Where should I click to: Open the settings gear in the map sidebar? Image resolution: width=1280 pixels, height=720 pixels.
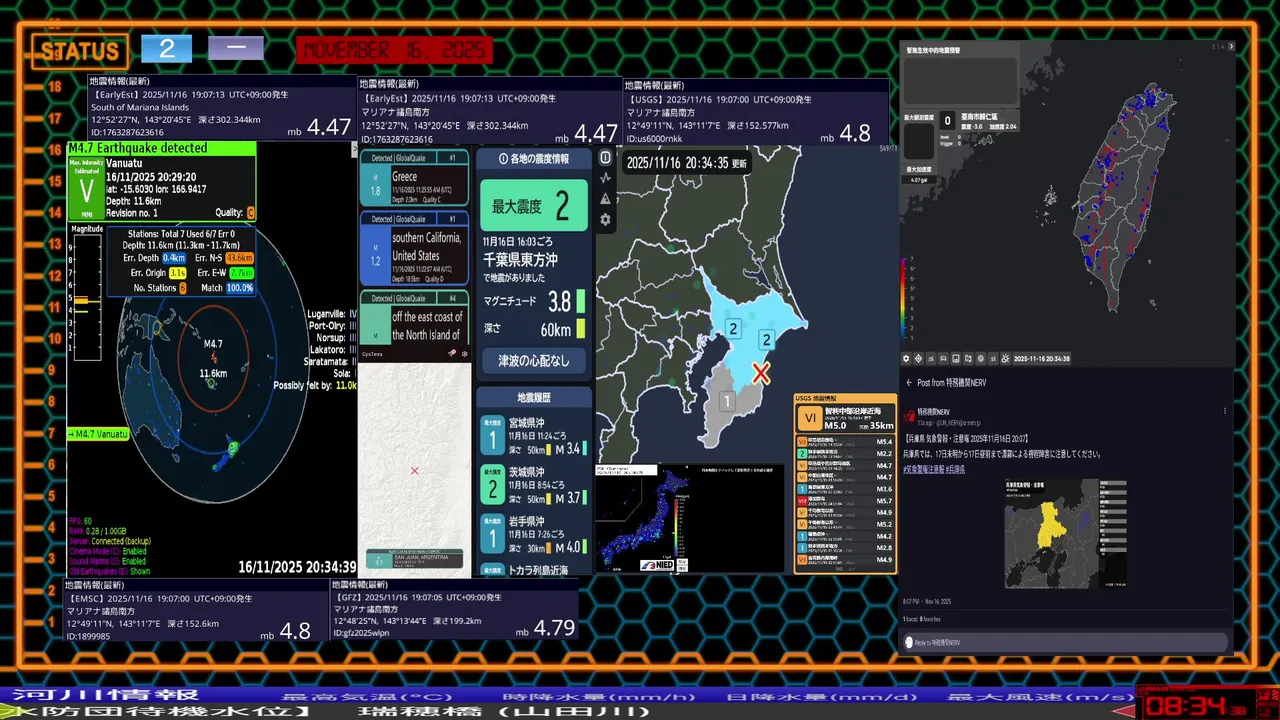(605, 220)
